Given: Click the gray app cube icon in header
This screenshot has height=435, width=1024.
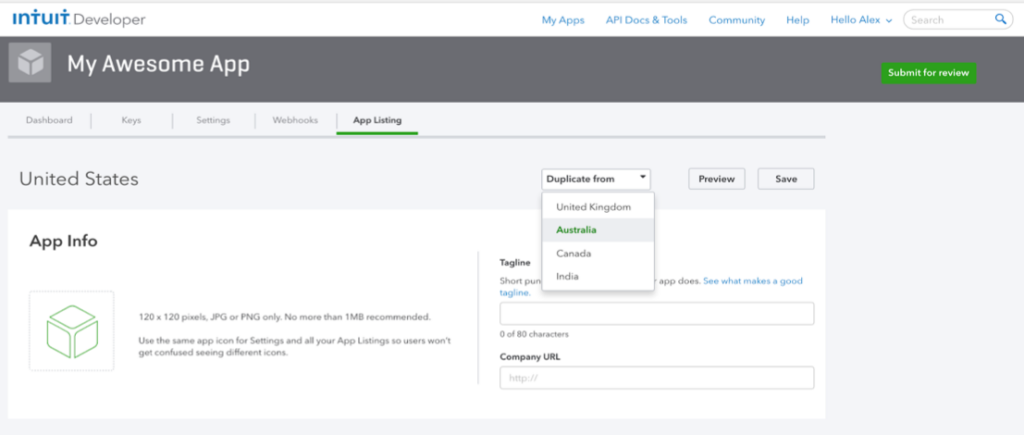Looking at the screenshot, I should tap(30, 63).
